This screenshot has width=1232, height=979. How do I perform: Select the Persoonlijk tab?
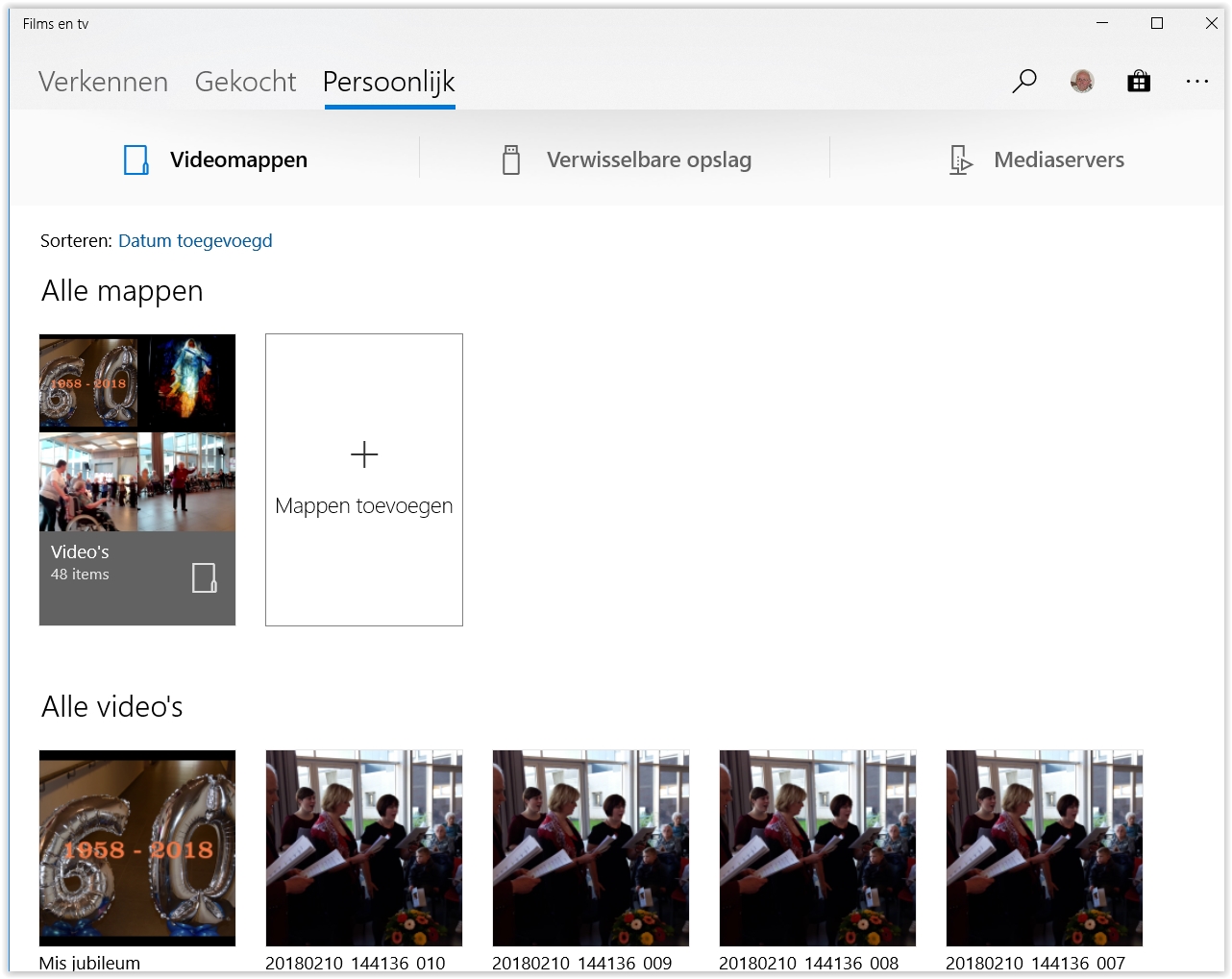point(388,82)
